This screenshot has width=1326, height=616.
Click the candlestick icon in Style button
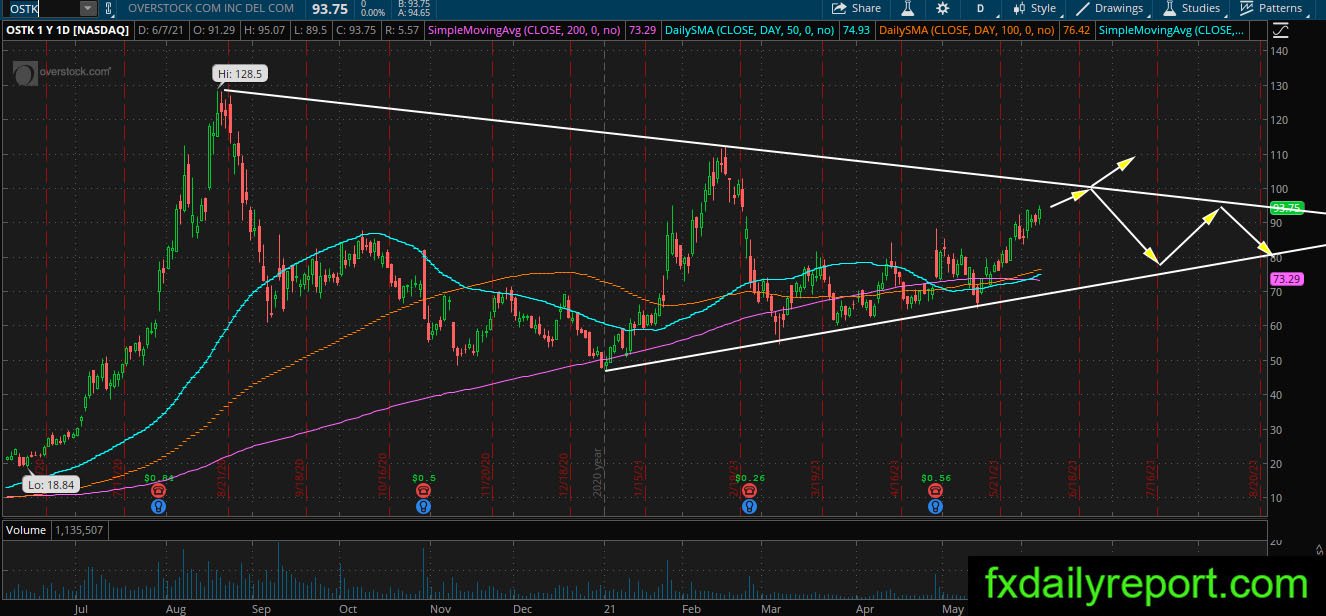pyautogui.click(x=1018, y=8)
